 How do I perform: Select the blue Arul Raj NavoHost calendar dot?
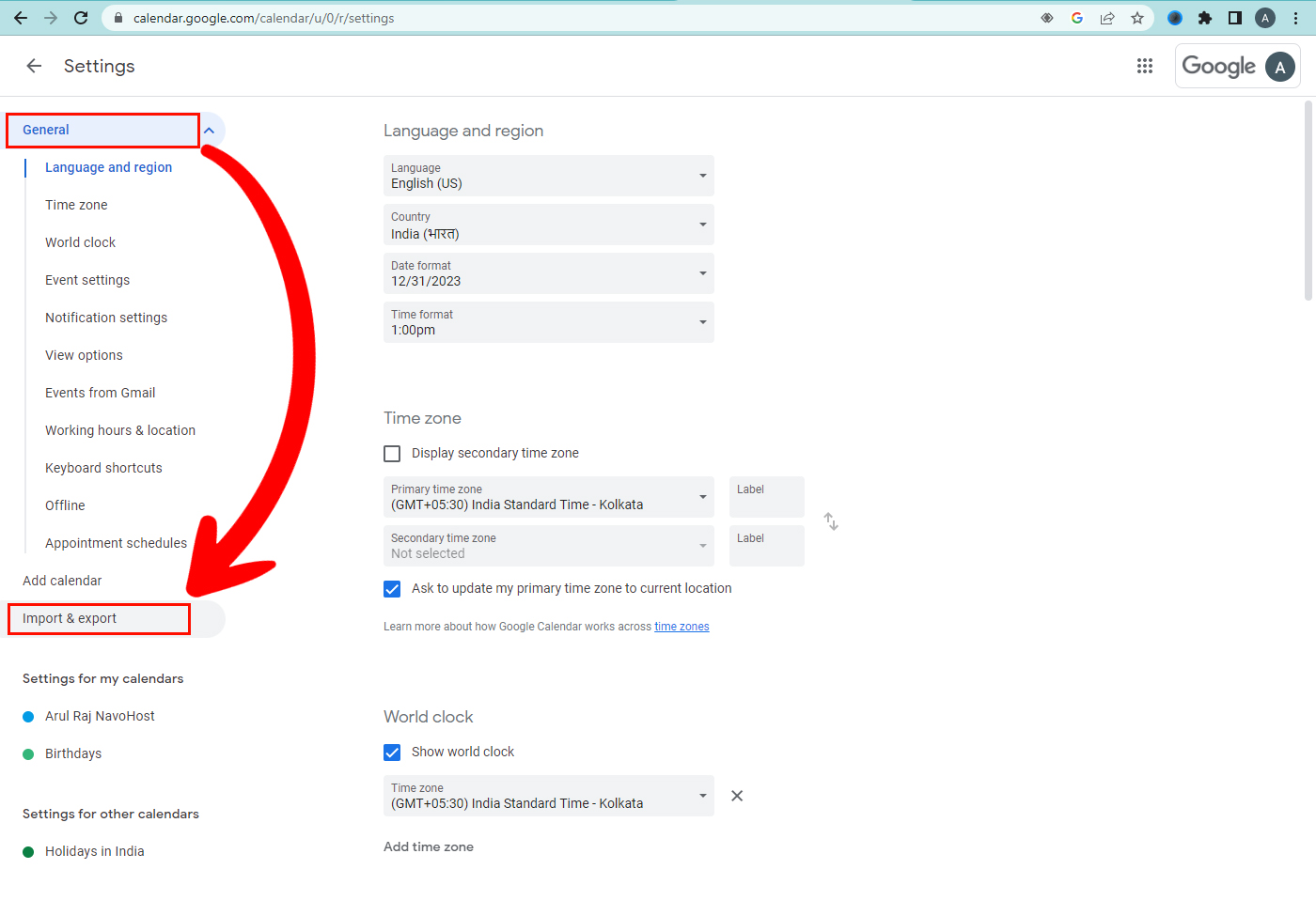click(x=28, y=717)
